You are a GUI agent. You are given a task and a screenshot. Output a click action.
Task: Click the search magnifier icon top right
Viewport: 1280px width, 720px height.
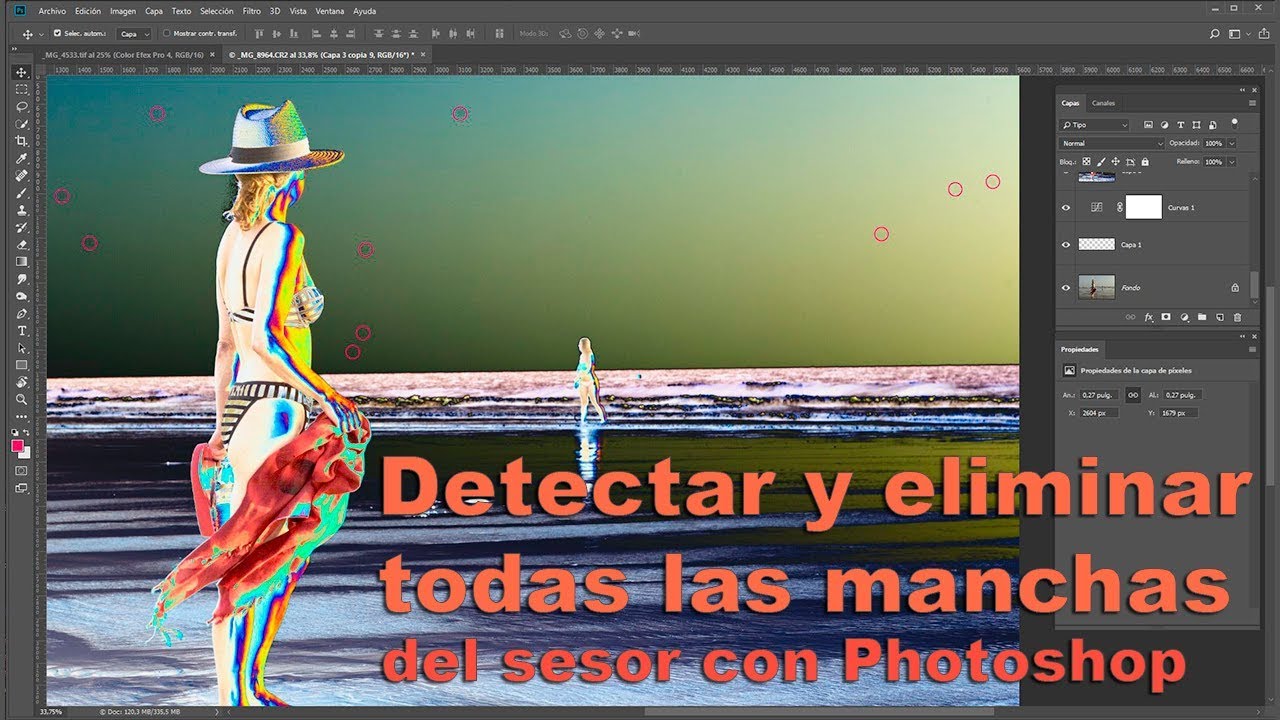[1214, 33]
